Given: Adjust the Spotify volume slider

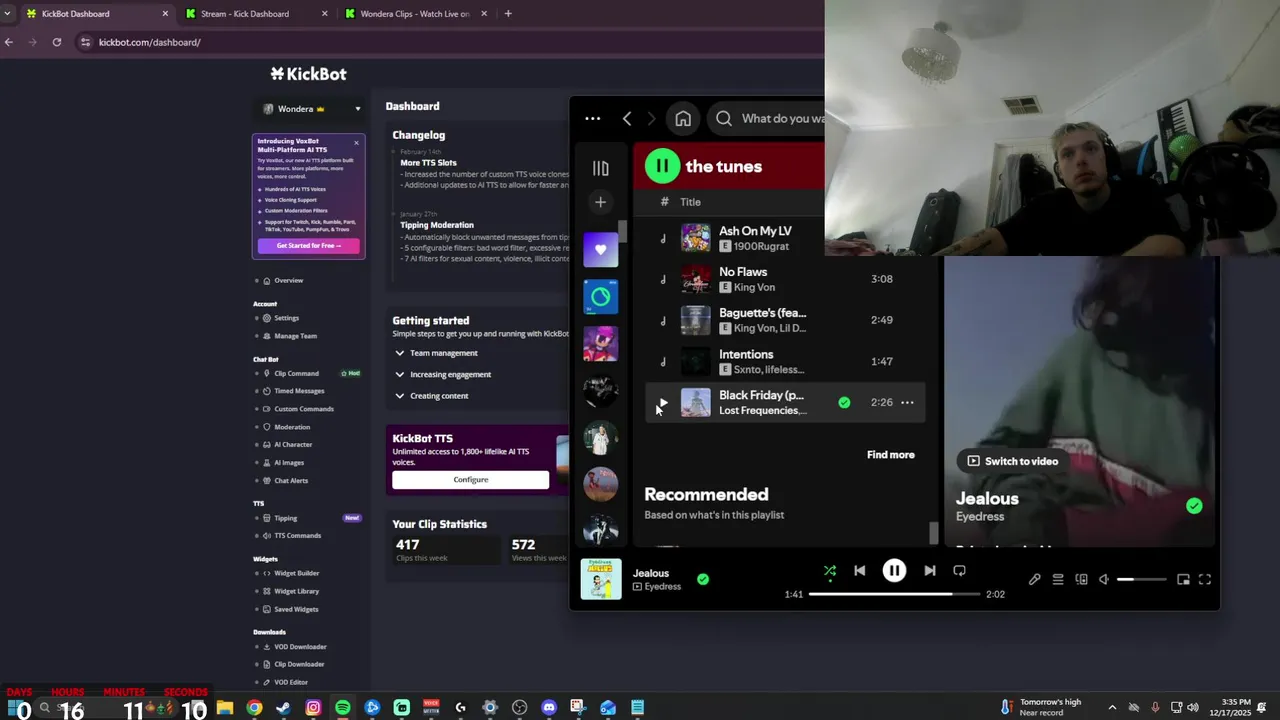Looking at the screenshot, I should 1141,579.
